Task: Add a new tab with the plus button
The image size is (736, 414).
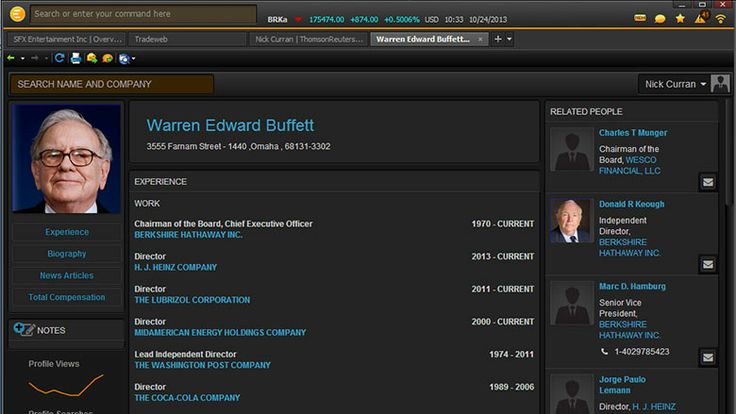Action: pos(498,39)
